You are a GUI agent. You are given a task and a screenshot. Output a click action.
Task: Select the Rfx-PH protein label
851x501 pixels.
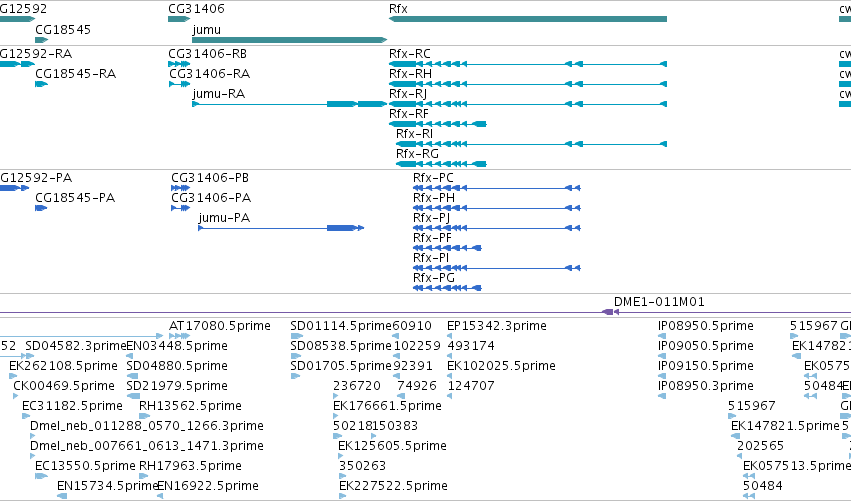click(434, 198)
